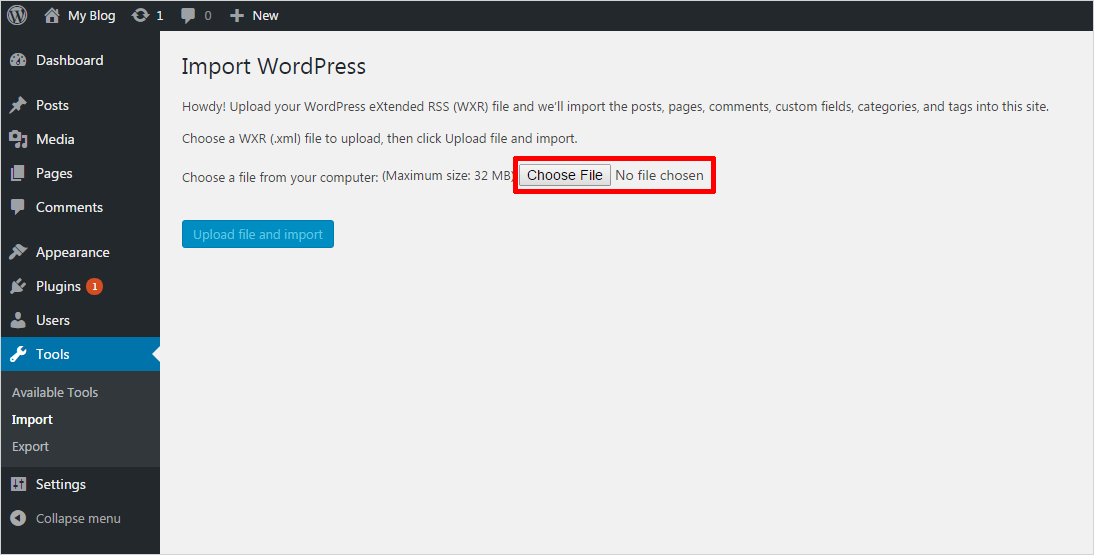Open the comments bubble icon in toolbar

click(x=188, y=16)
